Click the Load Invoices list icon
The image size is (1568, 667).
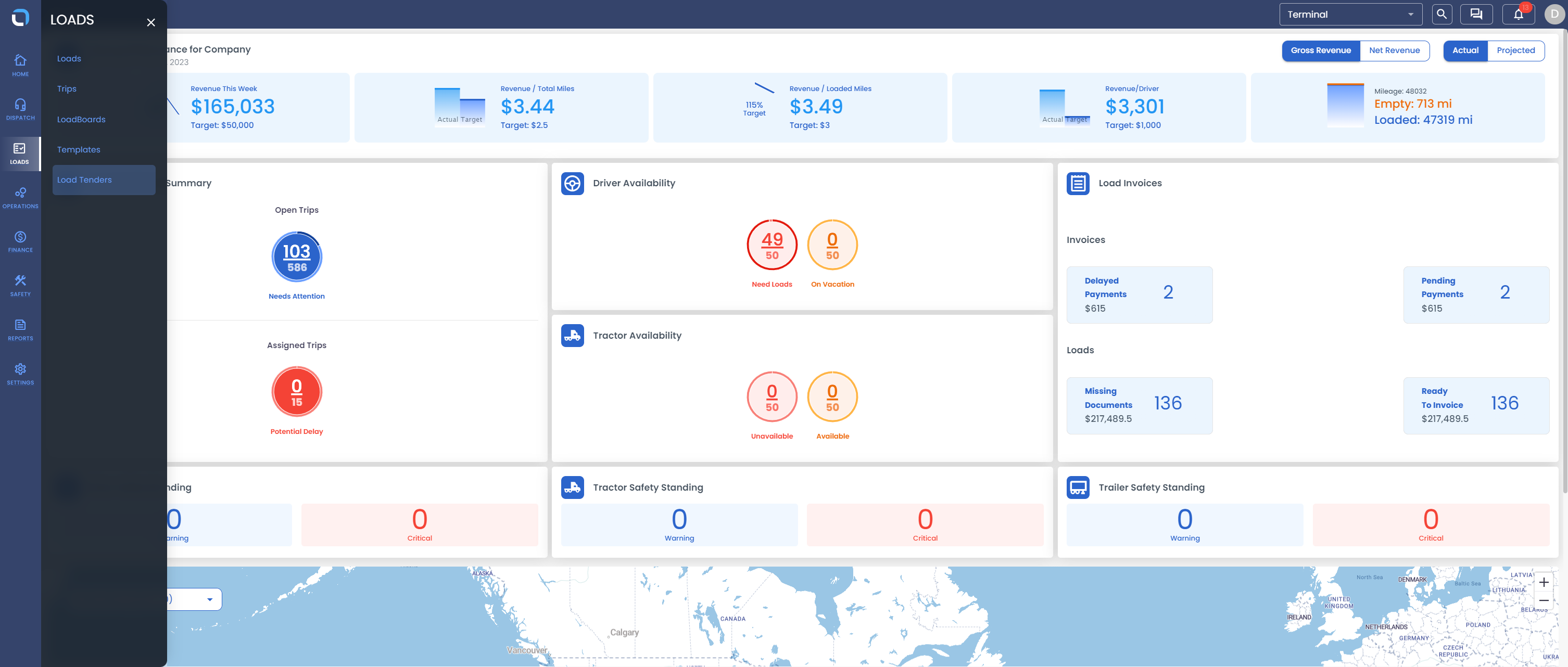(x=1078, y=183)
